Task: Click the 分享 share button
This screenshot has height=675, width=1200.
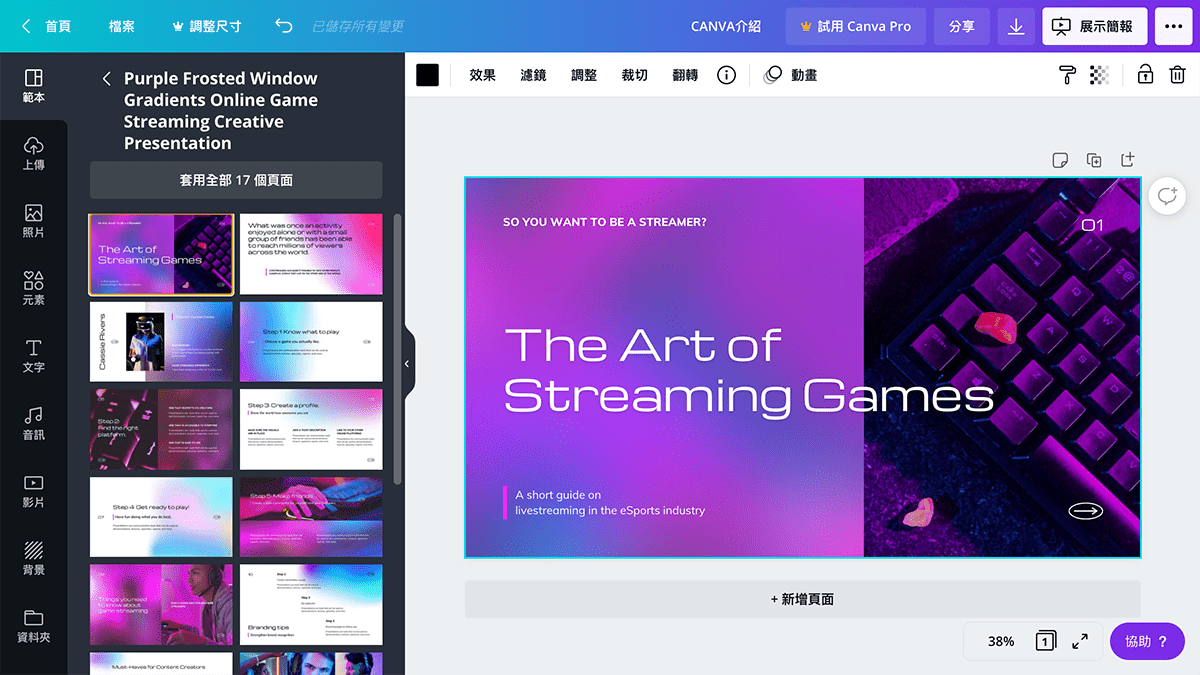Action: 961,27
